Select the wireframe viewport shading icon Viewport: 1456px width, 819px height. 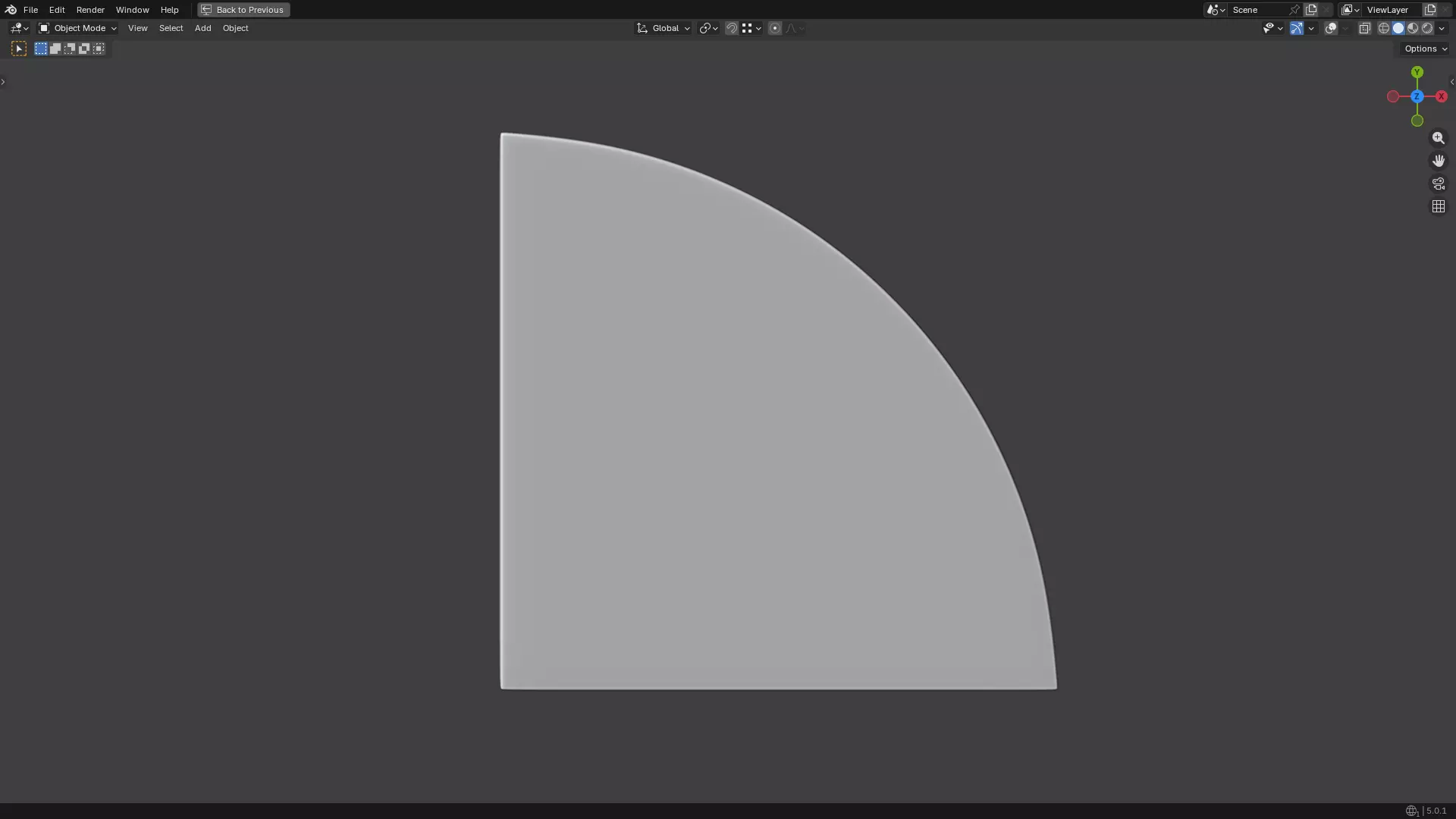click(x=1383, y=28)
